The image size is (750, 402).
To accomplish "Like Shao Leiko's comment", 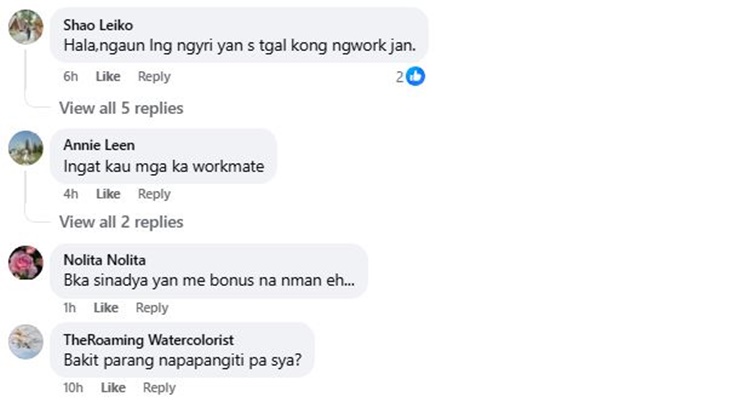I will [108, 77].
